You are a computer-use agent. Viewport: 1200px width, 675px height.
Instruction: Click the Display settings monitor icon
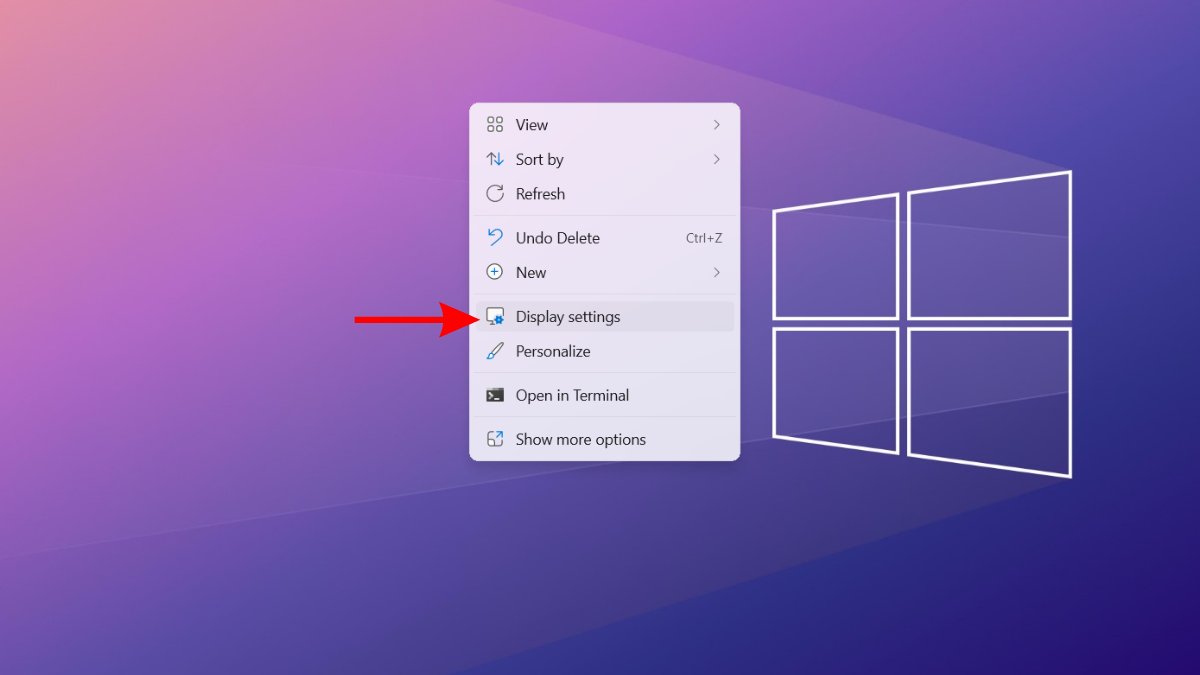(495, 317)
